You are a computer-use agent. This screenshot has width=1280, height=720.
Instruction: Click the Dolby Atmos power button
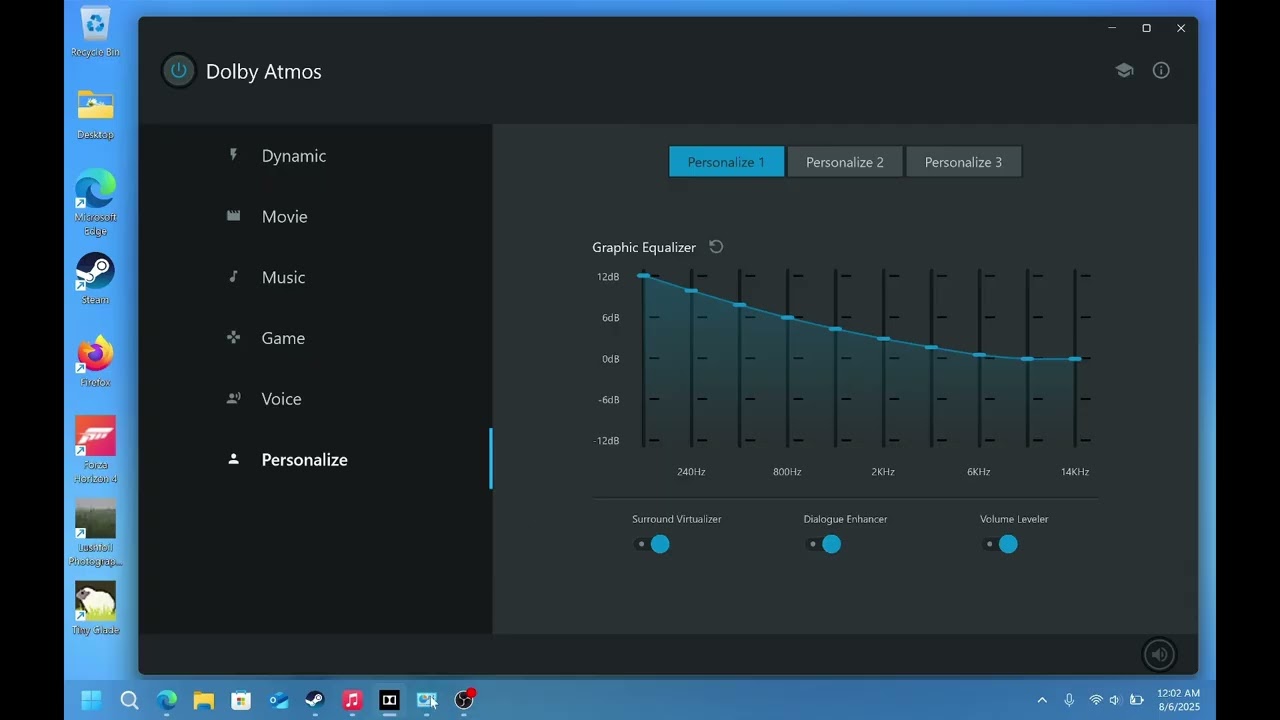tap(179, 71)
